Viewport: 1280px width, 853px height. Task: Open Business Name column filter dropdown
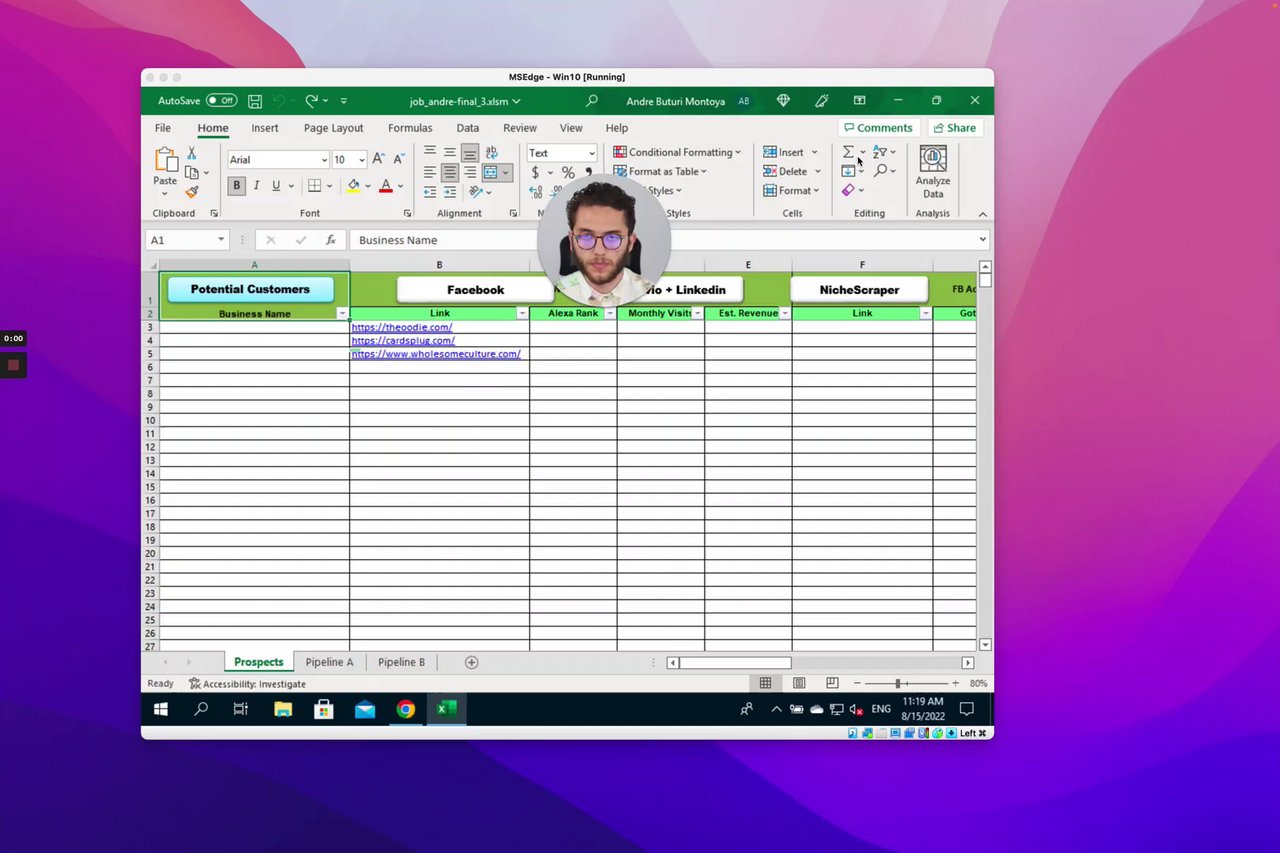tap(342, 314)
